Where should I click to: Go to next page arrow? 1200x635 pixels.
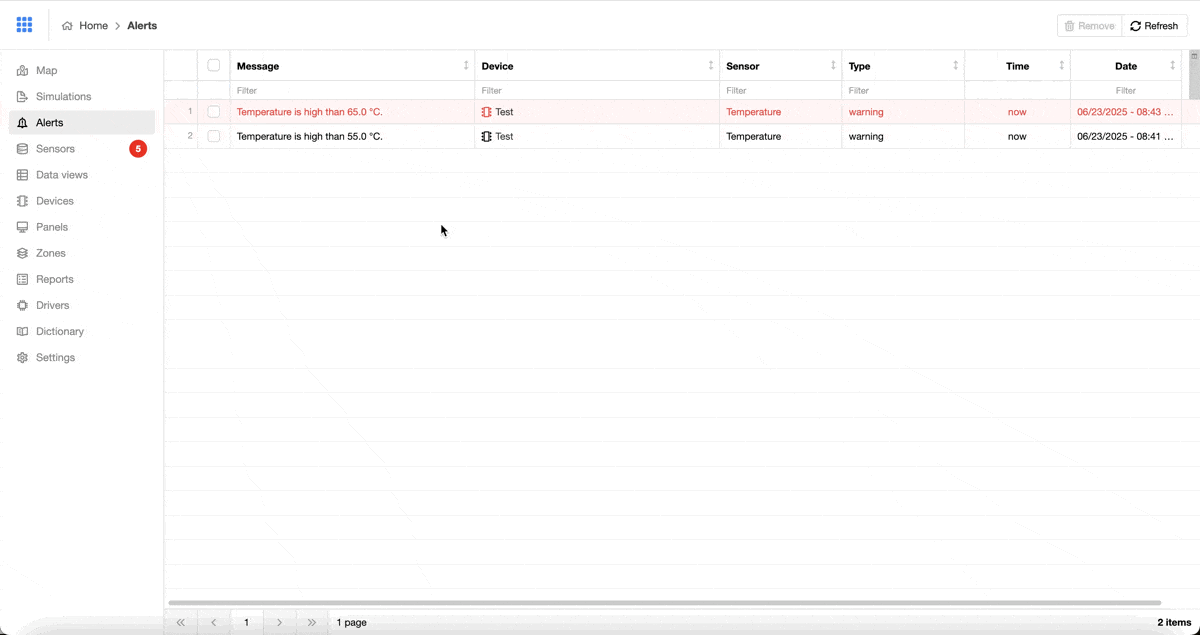pos(279,622)
